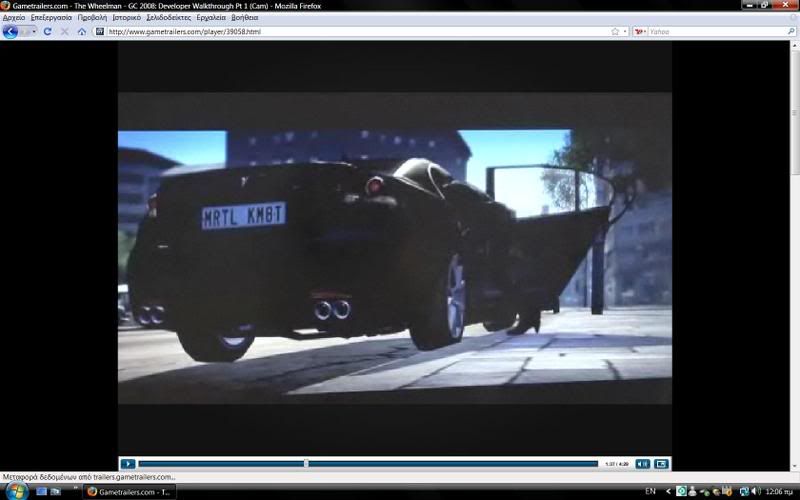Click the Show Desktop quick launch icon

(42, 491)
